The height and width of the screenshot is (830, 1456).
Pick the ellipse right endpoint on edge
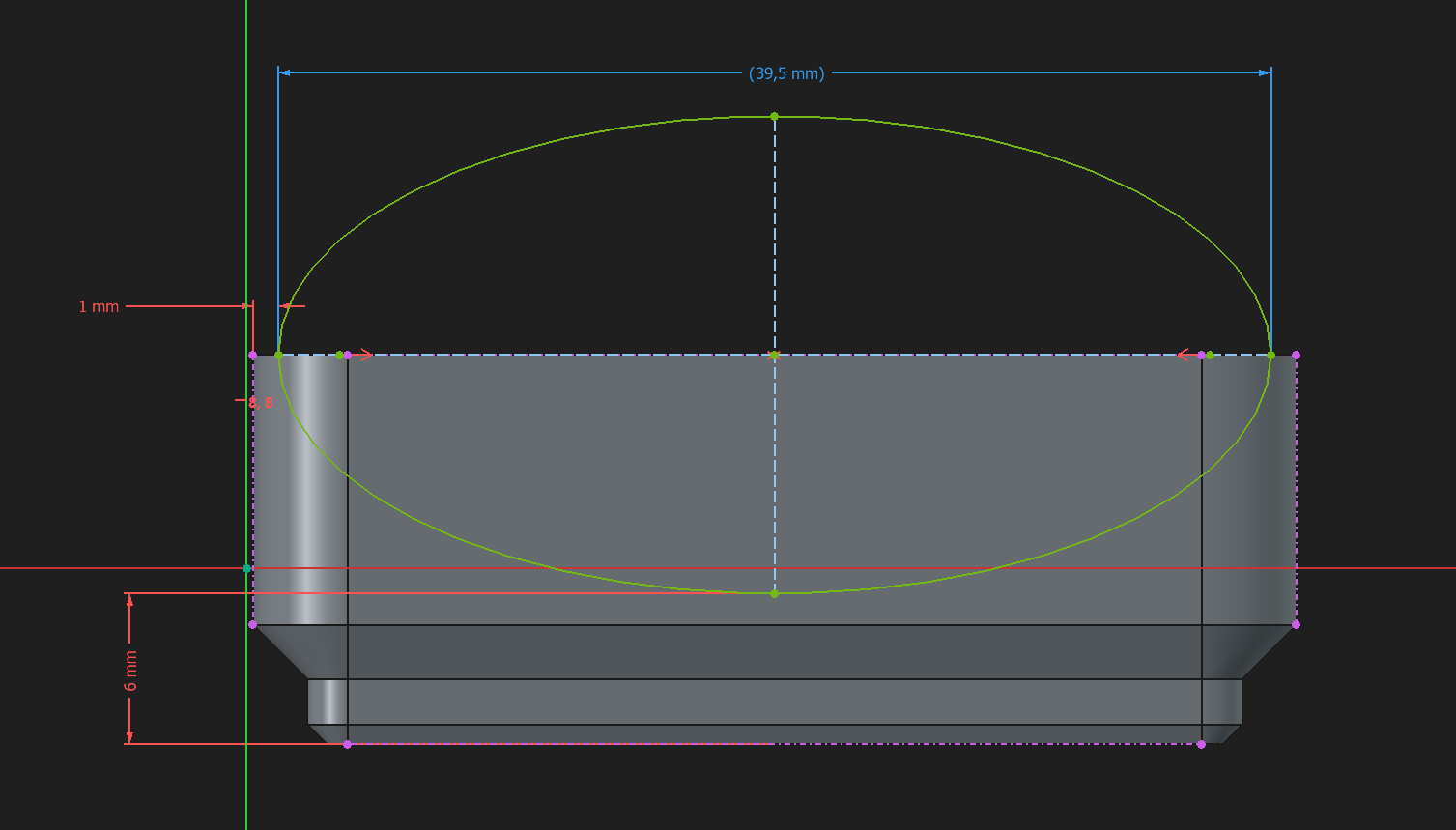1270,356
